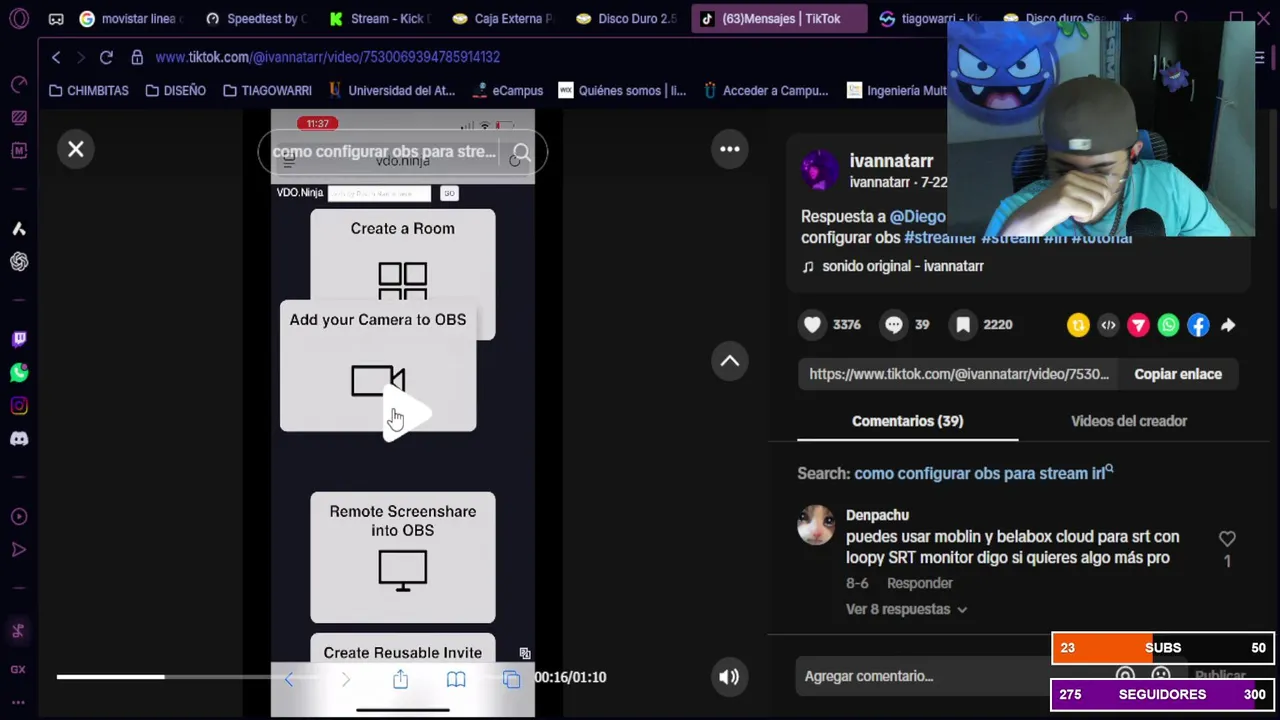This screenshot has width=1280, height=720.
Task: Open DISEÑO bookmarks folder
Action: tap(175, 90)
